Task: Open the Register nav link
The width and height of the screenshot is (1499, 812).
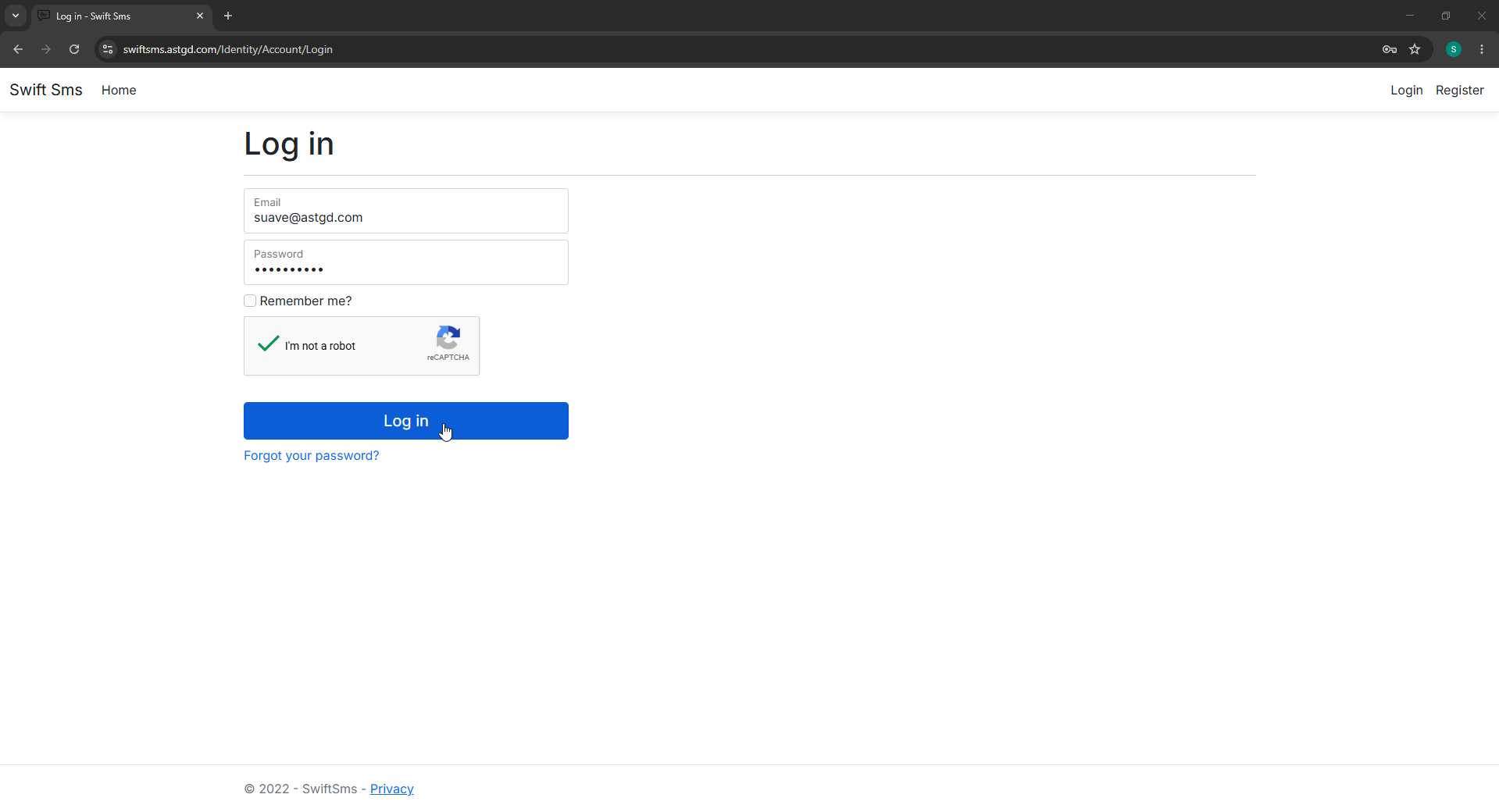Action: tap(1459, 90)
